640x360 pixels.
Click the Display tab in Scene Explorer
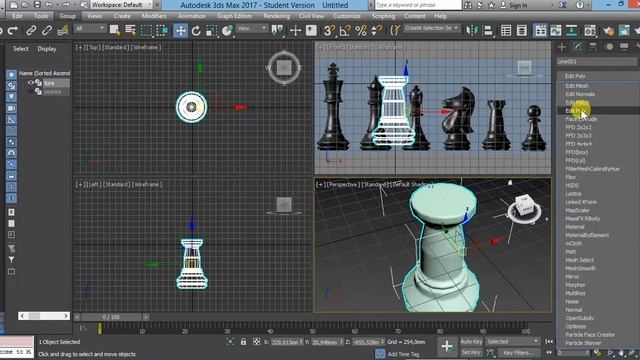47,49
